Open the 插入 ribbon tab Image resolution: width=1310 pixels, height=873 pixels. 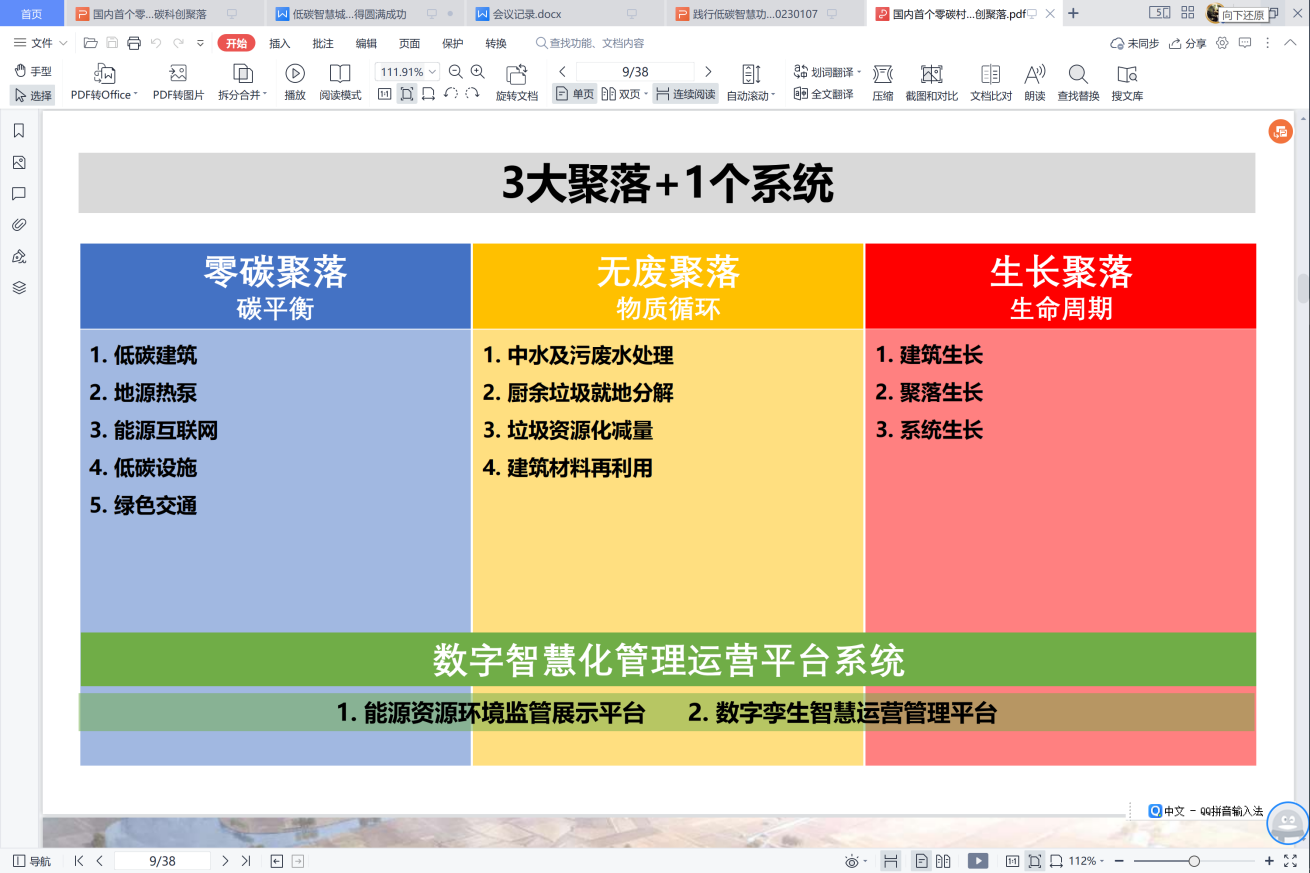coord(280,43)
